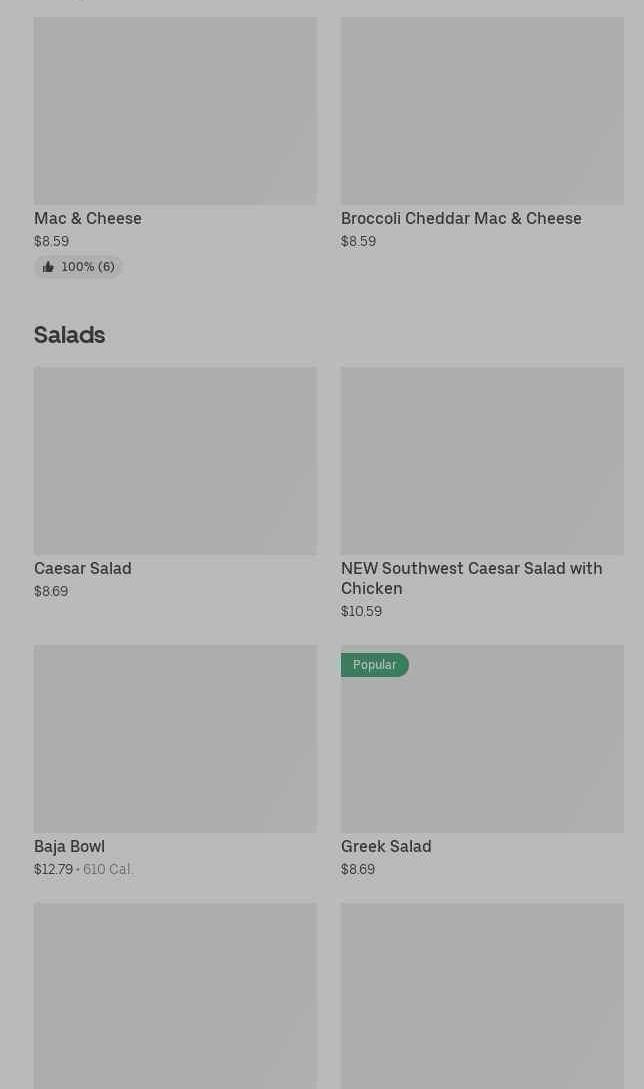
Task: Open the Baja Bowl item image
Action: click(x=175, y=738)
